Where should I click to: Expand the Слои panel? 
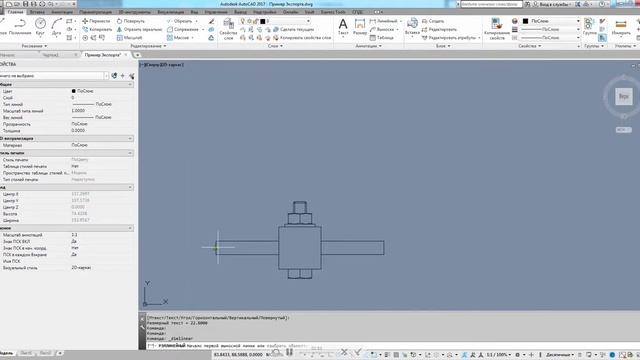coord(275,46)
